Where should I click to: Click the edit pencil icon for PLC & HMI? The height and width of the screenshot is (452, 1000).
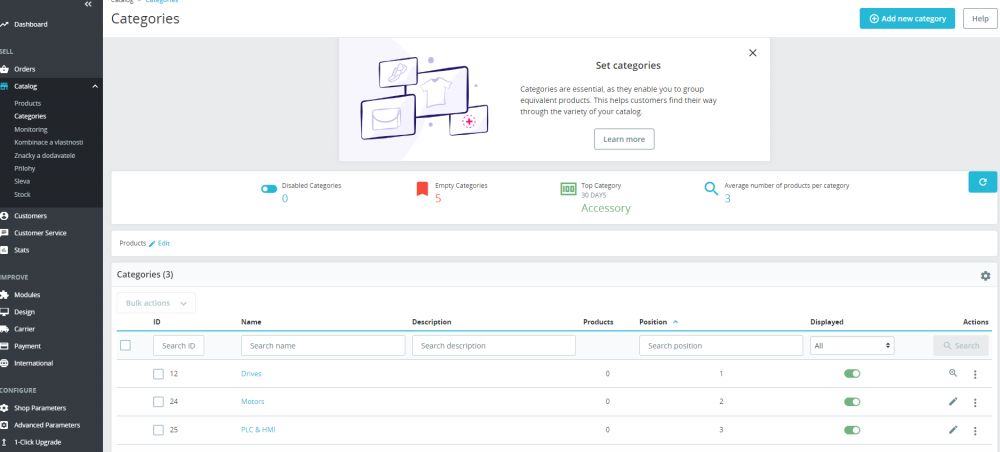pos(953,429)
